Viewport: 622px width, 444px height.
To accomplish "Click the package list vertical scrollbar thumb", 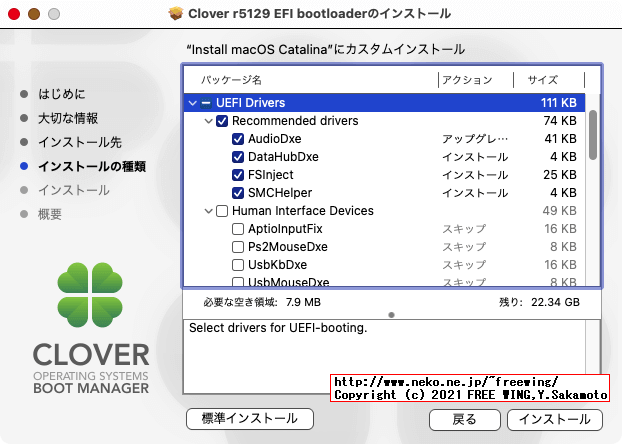I will (x=593, y=135).
